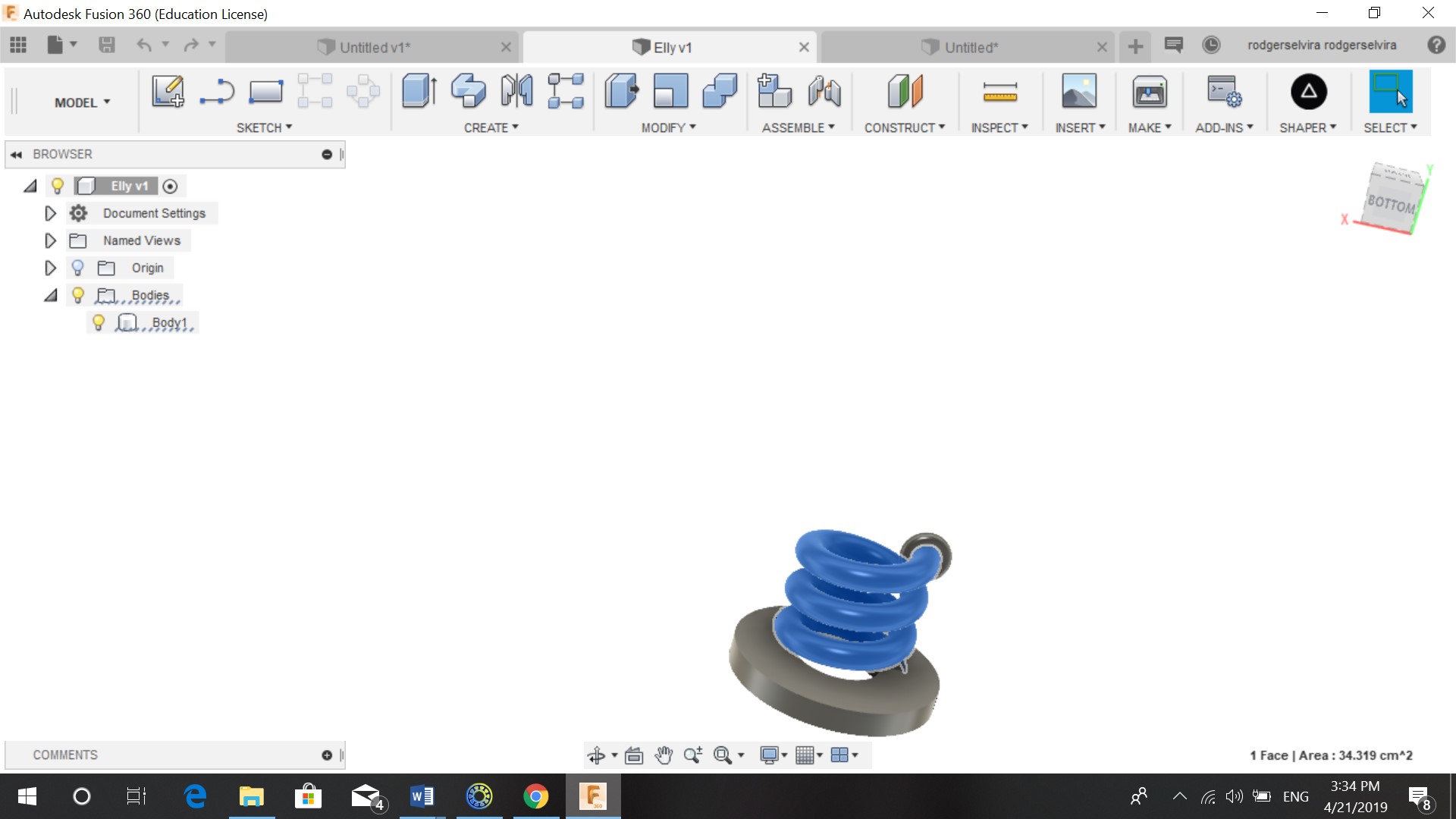Open the Measure inspect tool

pos(999,92)
